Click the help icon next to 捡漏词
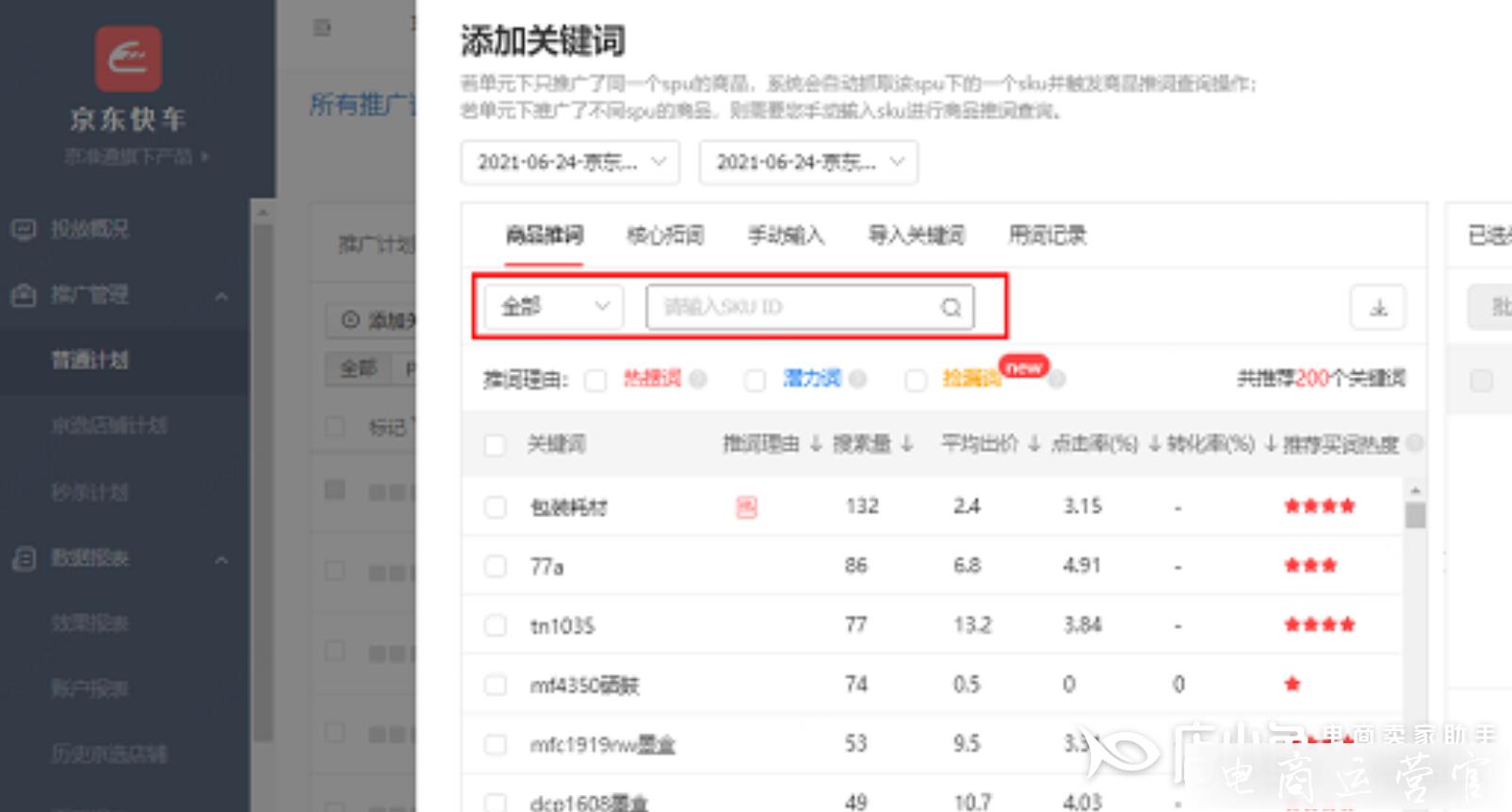 pyautogui.click(x=1057, y=380)
